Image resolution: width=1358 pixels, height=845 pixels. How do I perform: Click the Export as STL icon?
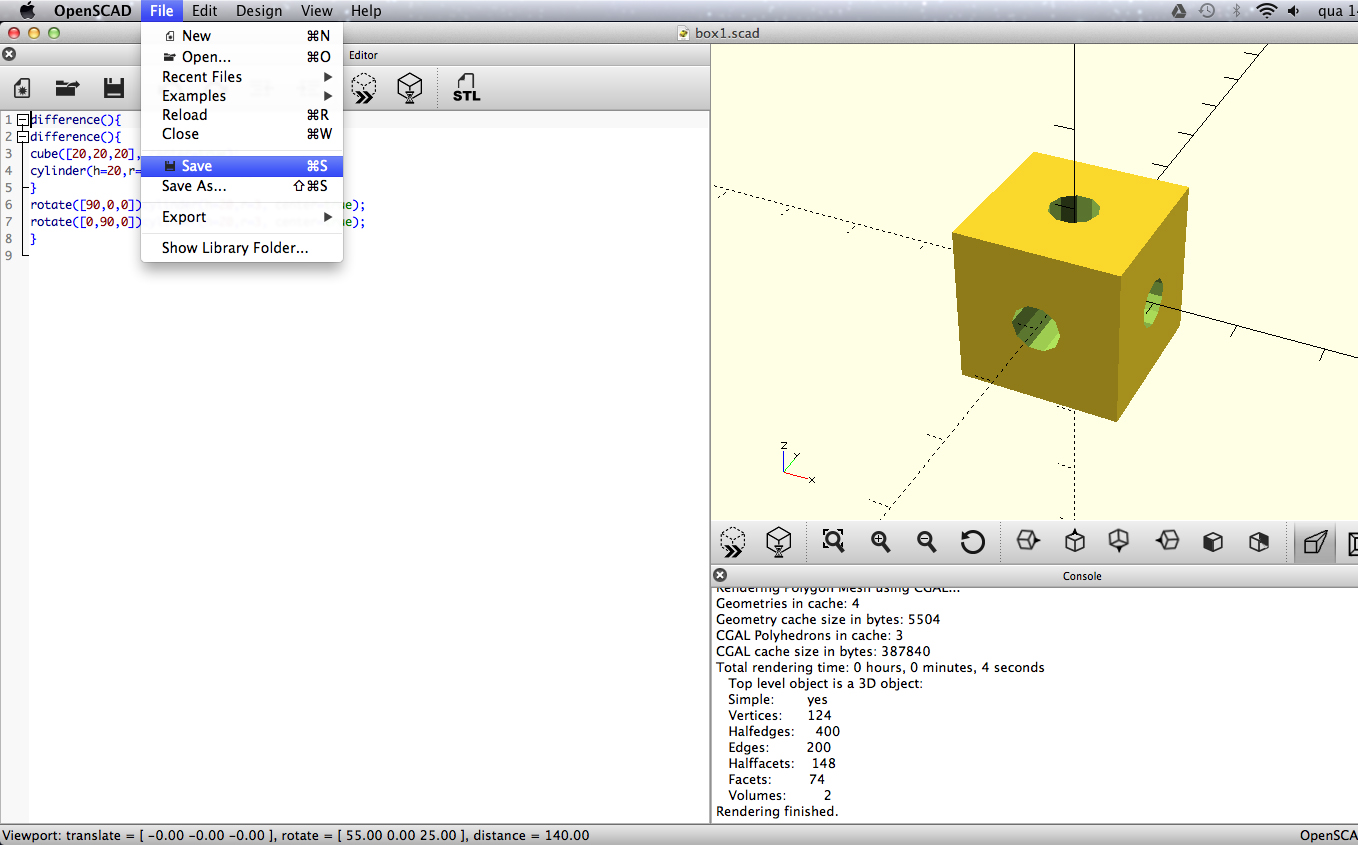tap(466, 88)
